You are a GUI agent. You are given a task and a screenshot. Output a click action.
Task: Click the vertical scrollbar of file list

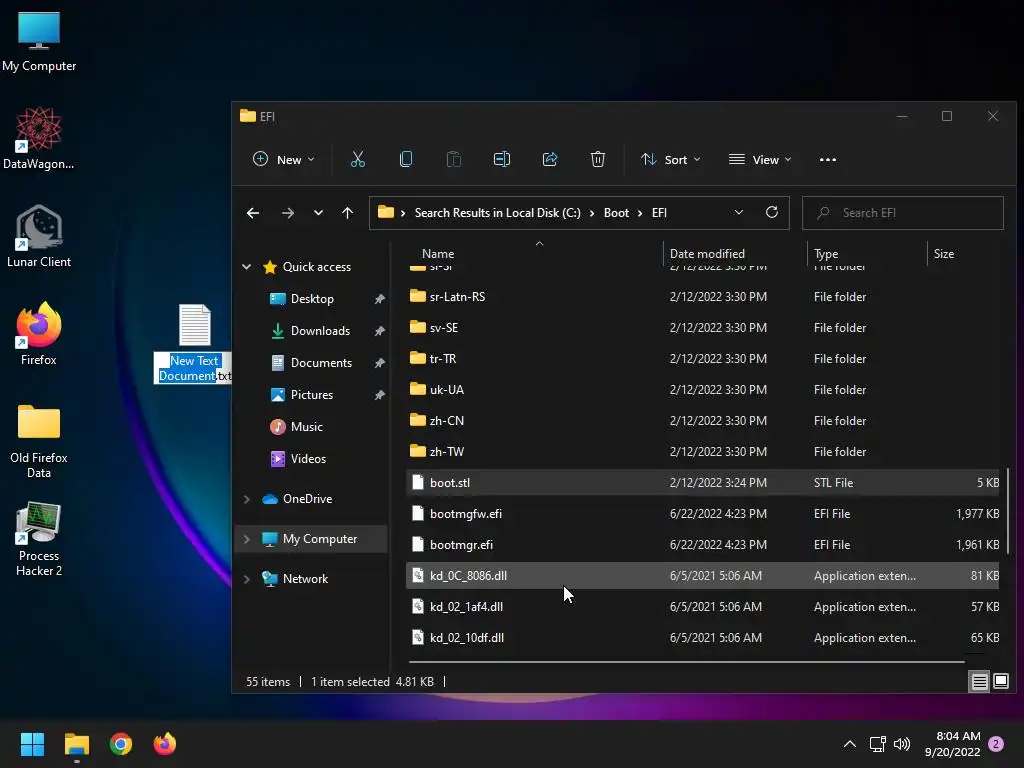(1008, 509)
